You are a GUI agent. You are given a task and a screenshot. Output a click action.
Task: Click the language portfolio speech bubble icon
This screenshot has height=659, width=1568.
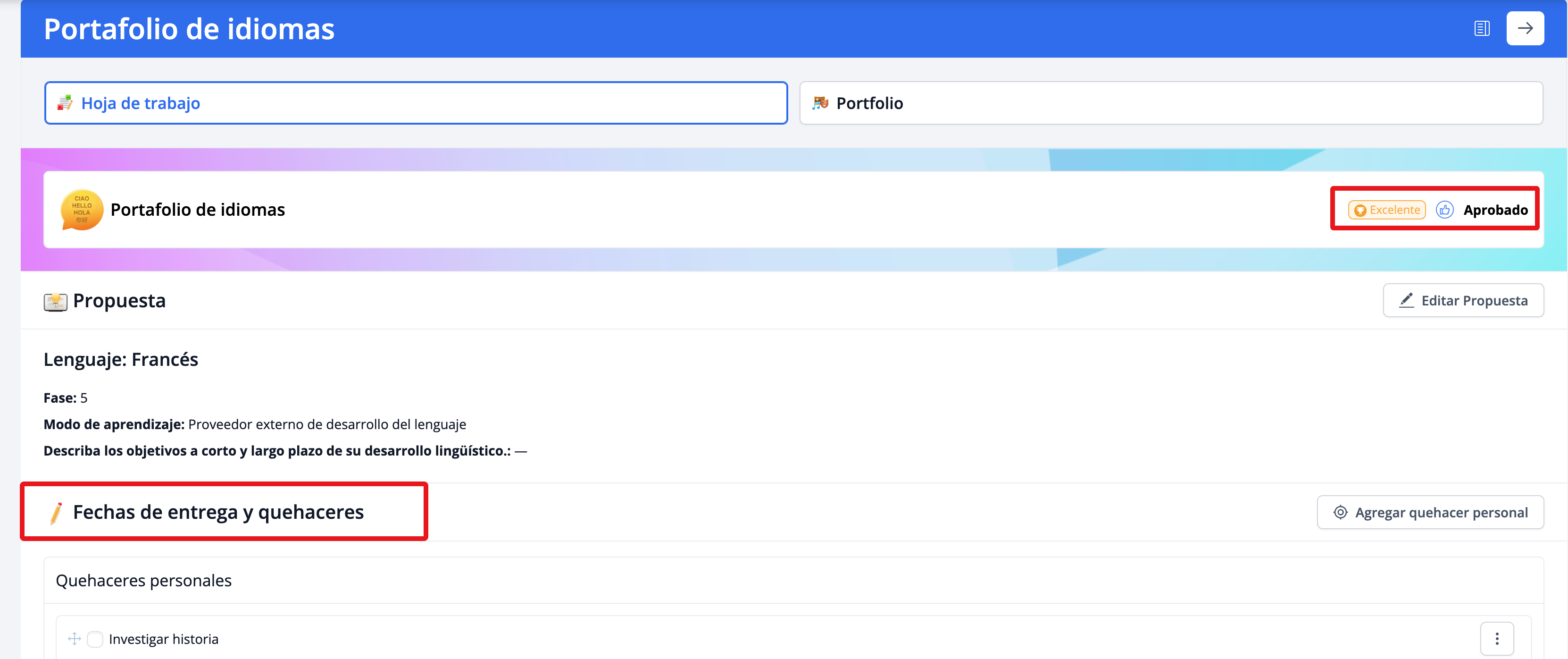pyautogui.click(x=82, y=210)
